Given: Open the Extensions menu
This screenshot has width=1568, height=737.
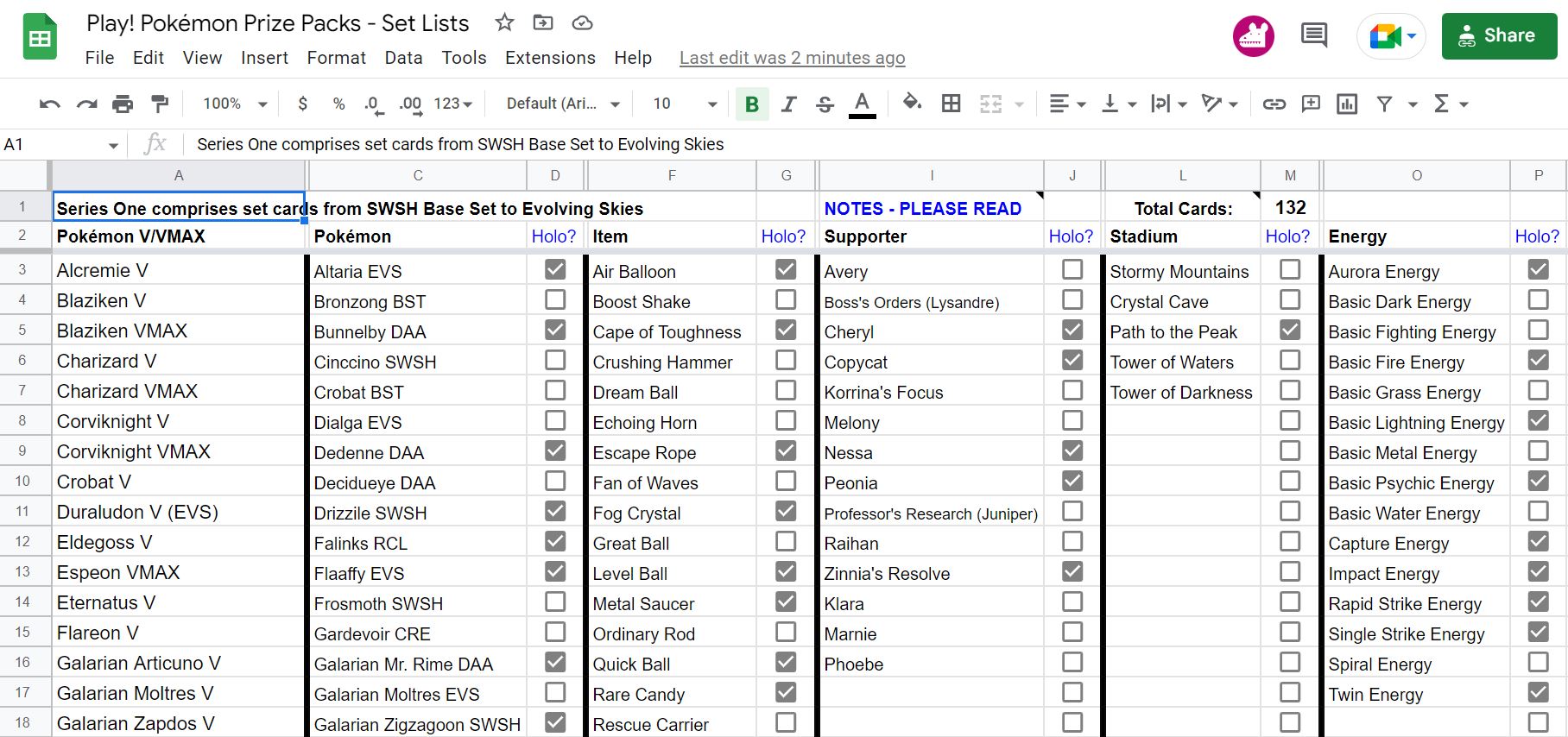Looking at the screenshot, I should (550, 58).
